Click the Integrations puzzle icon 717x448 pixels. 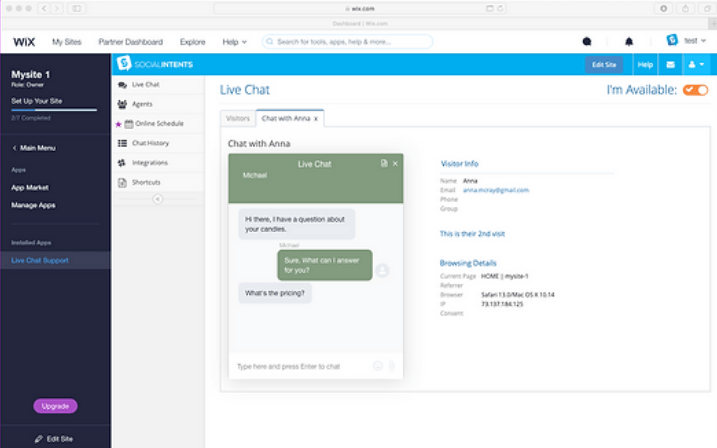(x=122, y=163)
